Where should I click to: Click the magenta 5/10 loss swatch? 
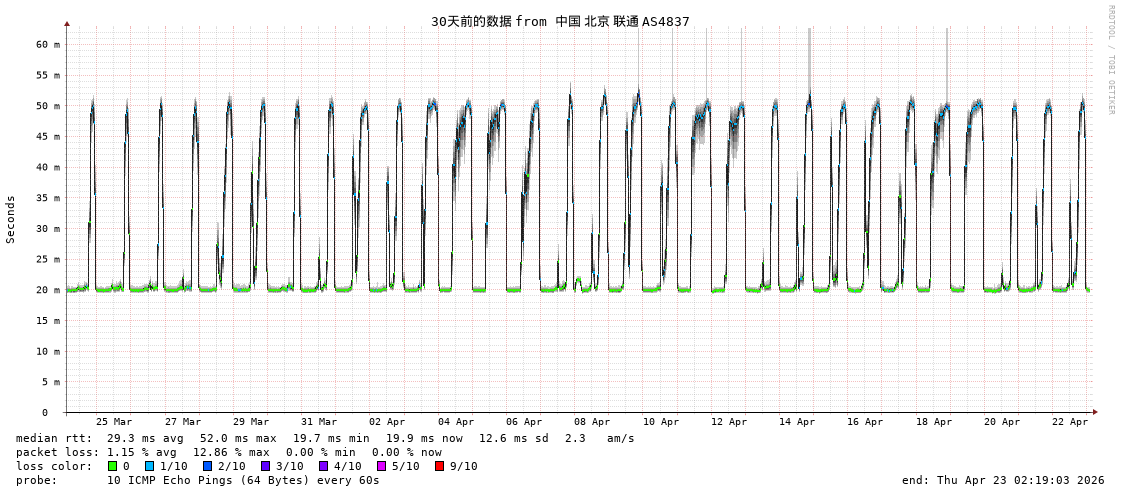click(381, 466)
